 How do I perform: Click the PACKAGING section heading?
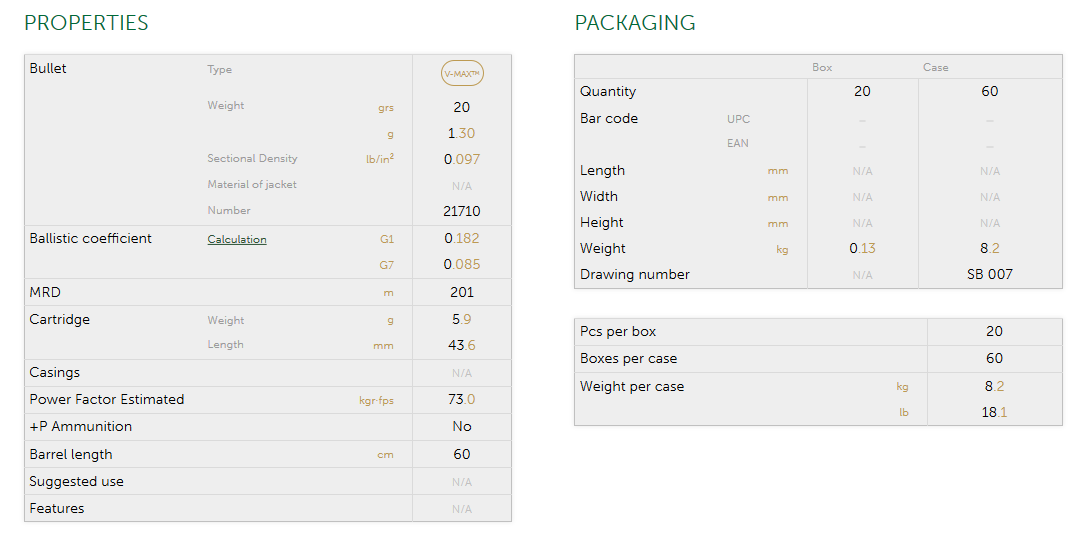[635, 23]
